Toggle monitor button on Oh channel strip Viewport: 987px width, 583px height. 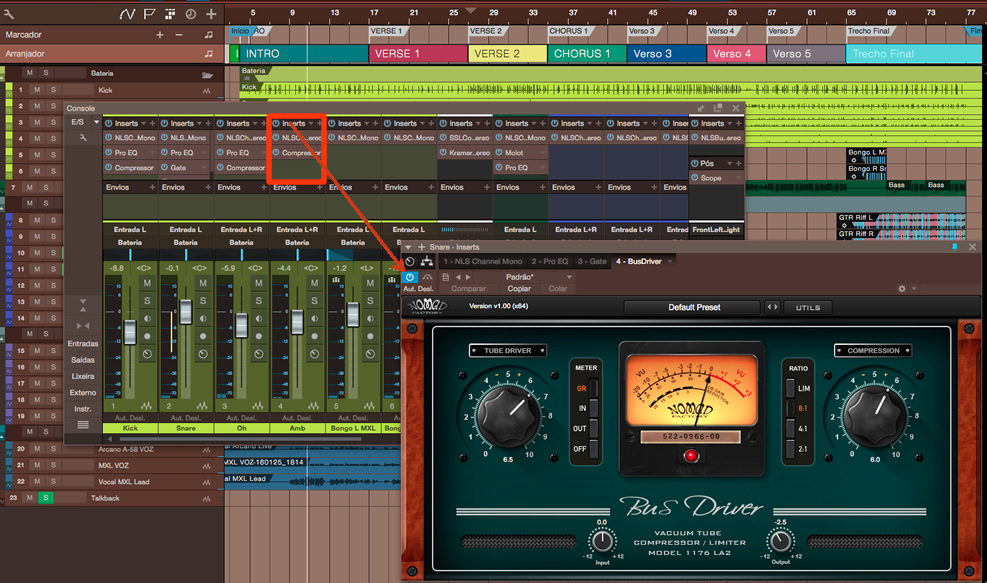point(259,319)
